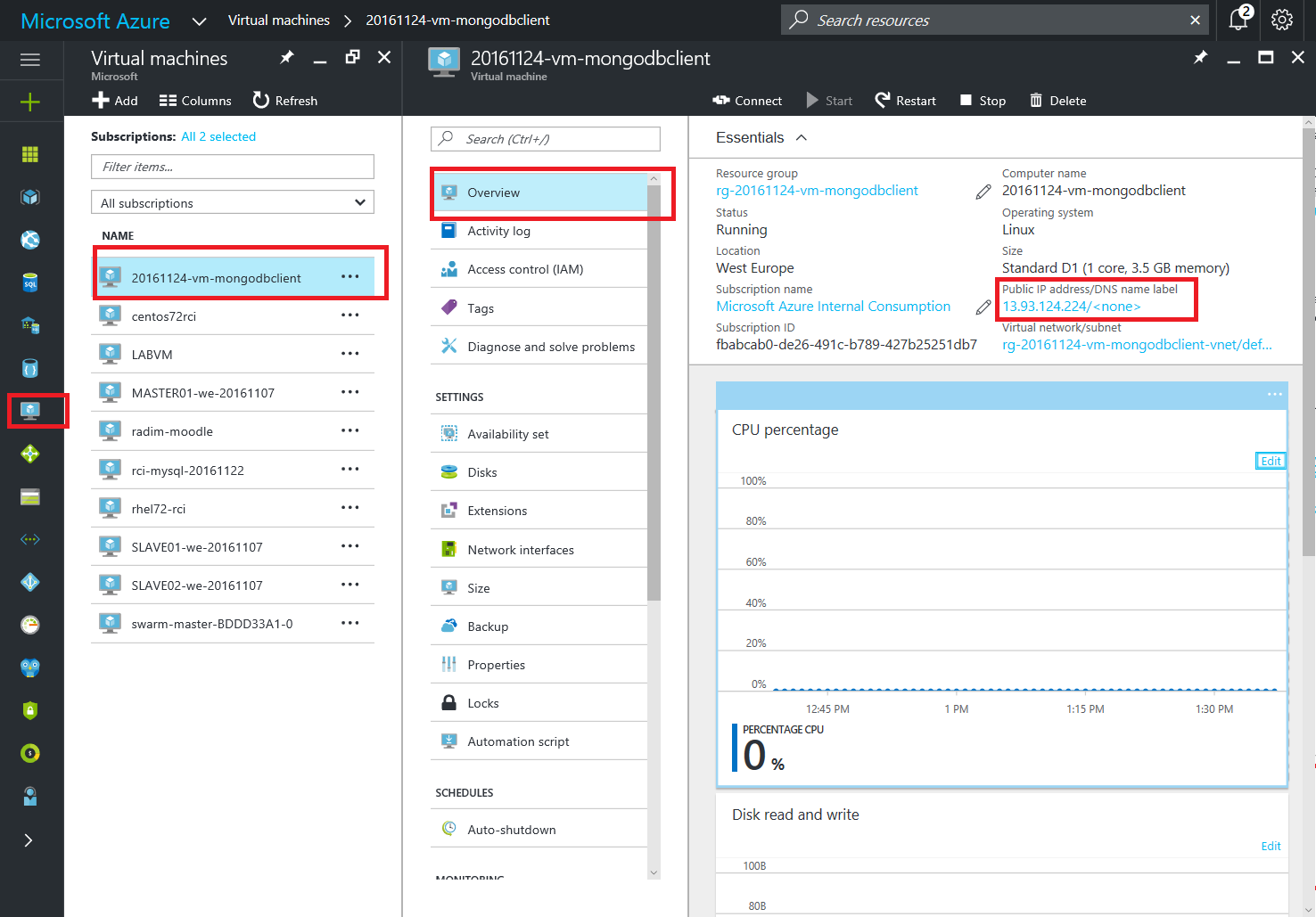
Task: Clear the Search resources box
Action: (1195, 20)
